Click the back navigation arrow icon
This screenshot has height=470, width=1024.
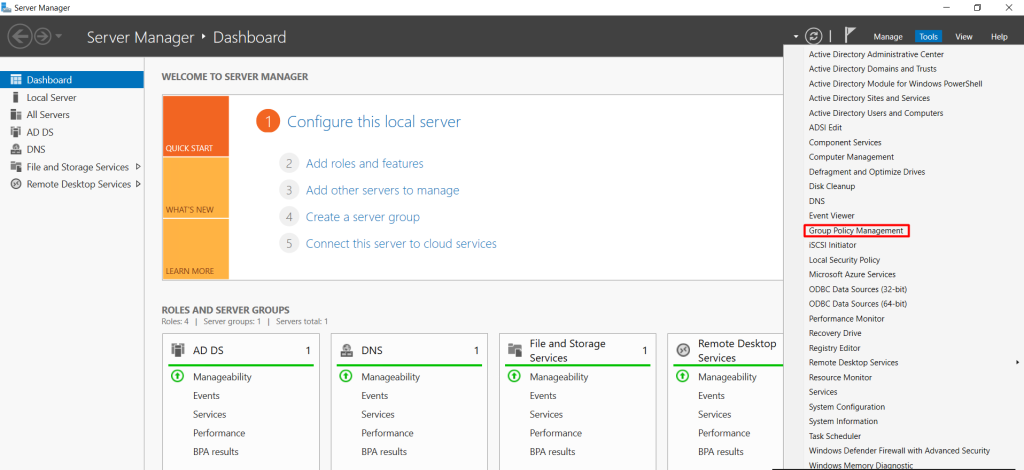coord(20,37)
